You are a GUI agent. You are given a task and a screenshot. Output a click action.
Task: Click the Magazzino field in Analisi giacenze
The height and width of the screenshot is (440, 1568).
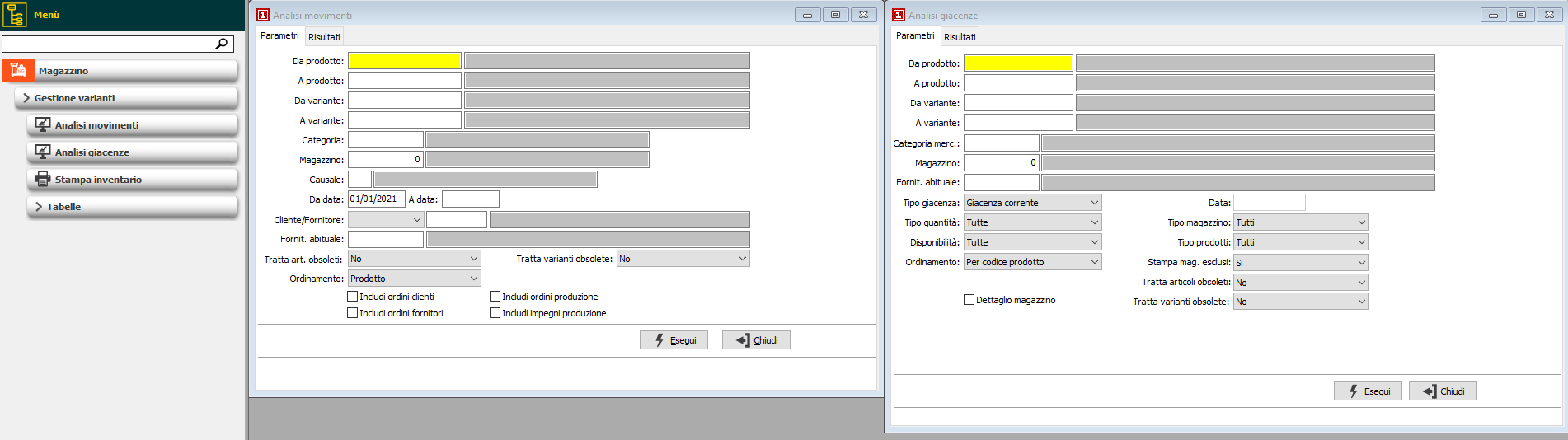(x=1002, y=162)
